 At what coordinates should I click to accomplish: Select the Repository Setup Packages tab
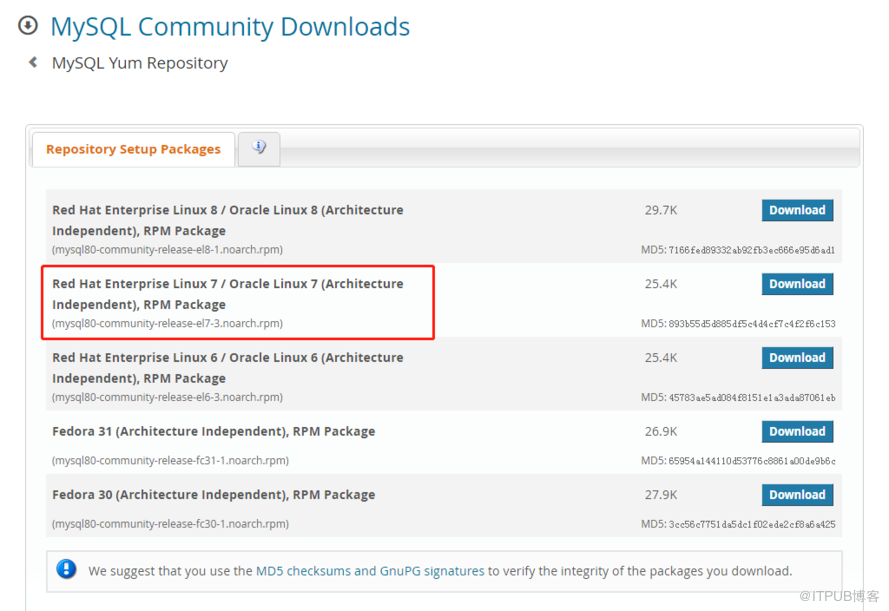(133, 149)
